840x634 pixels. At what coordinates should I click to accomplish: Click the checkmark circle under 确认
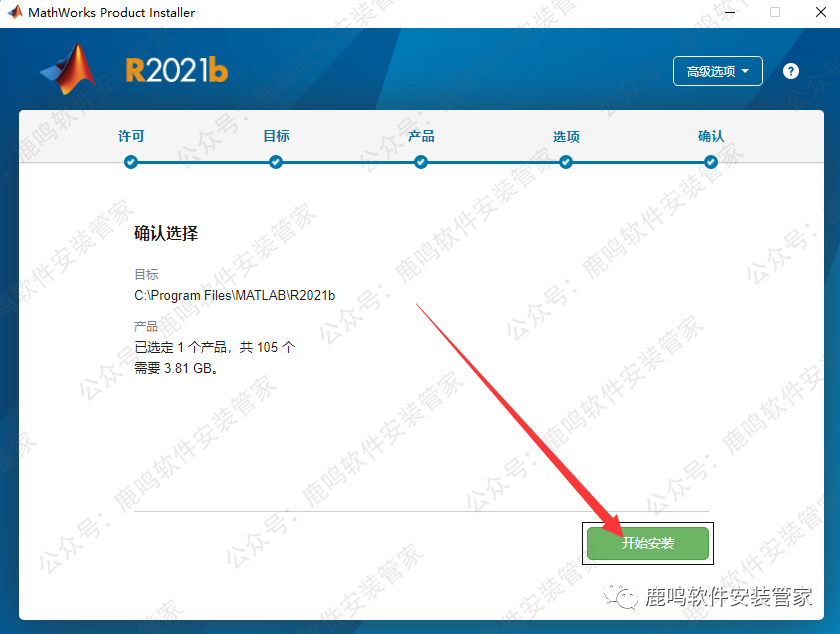[x=711, y=162]
